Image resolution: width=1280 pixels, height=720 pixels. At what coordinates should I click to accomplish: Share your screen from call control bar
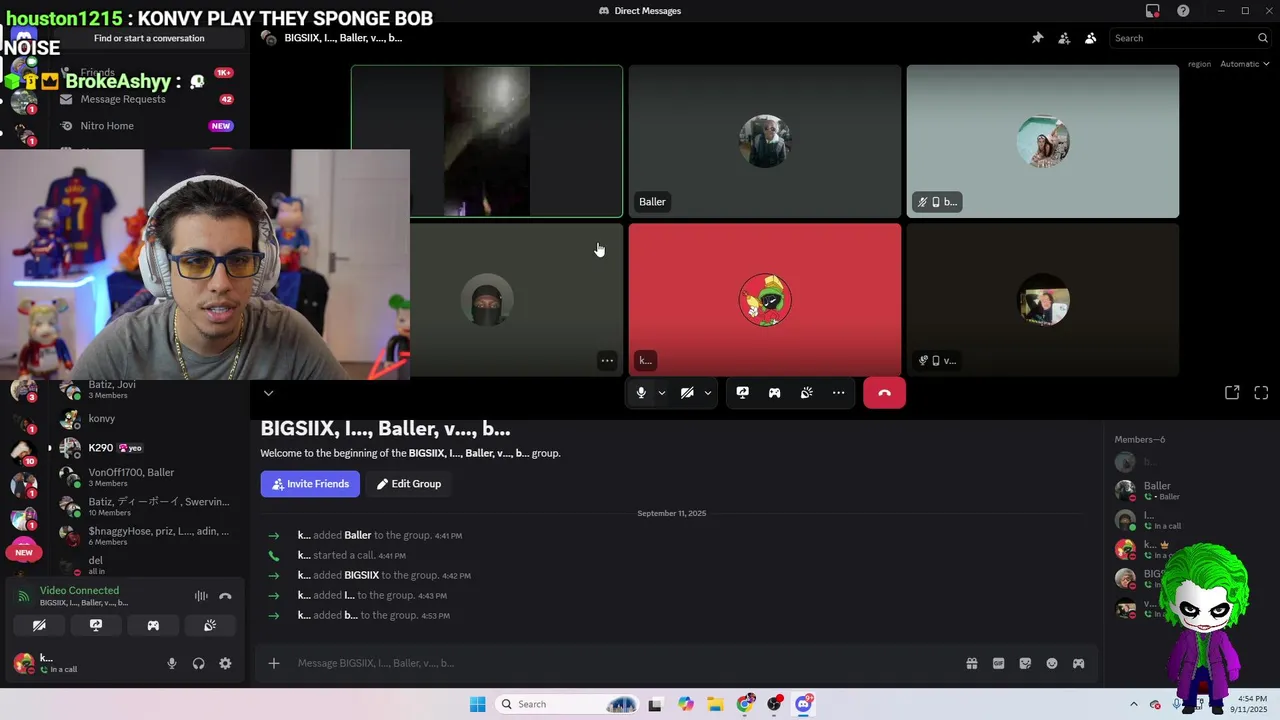[x=742, y=393]
